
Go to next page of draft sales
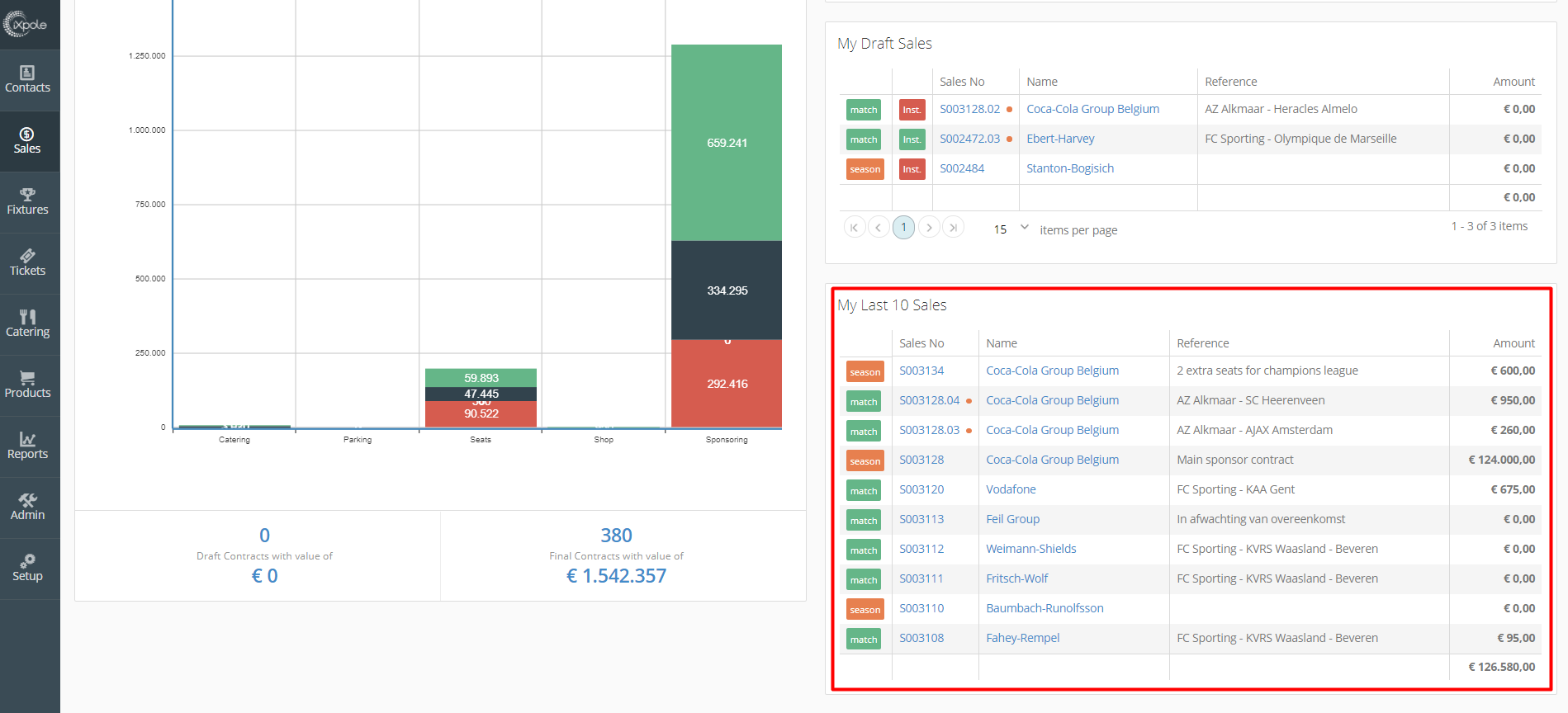[x=929, y=227]
